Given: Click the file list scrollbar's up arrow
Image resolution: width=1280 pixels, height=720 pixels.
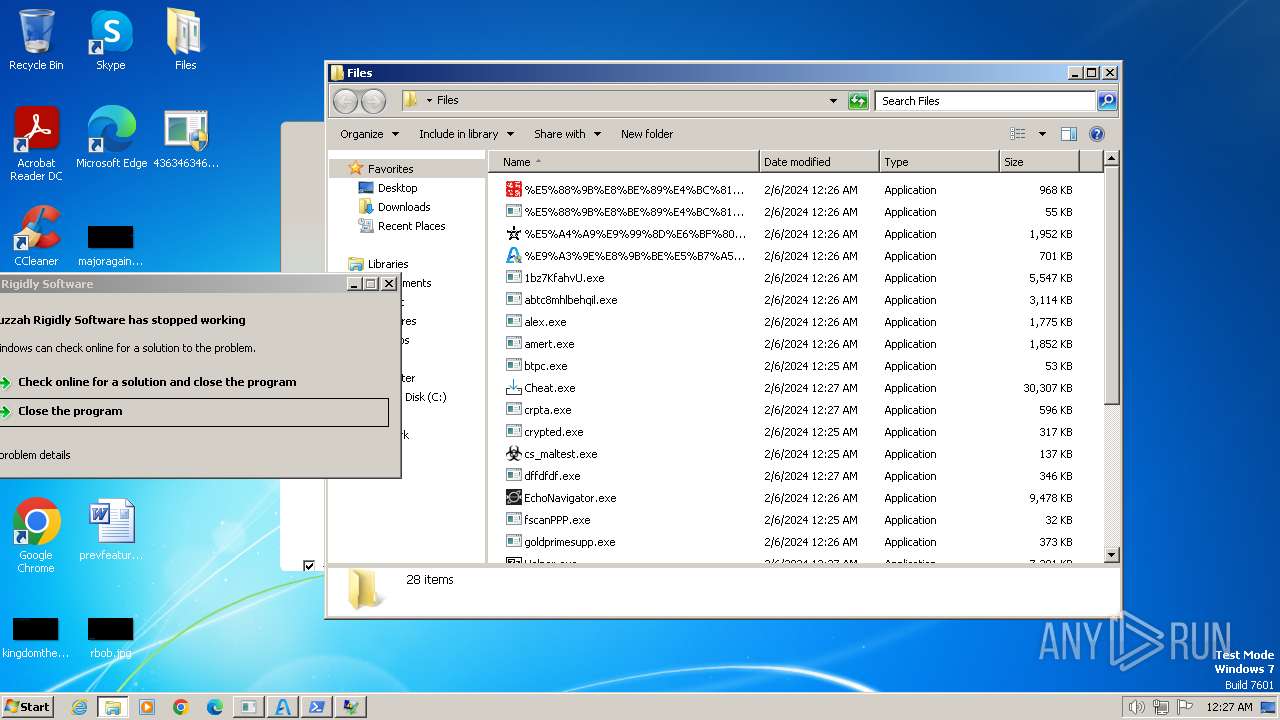Looking at the screenshot, I should [1111, 159].
